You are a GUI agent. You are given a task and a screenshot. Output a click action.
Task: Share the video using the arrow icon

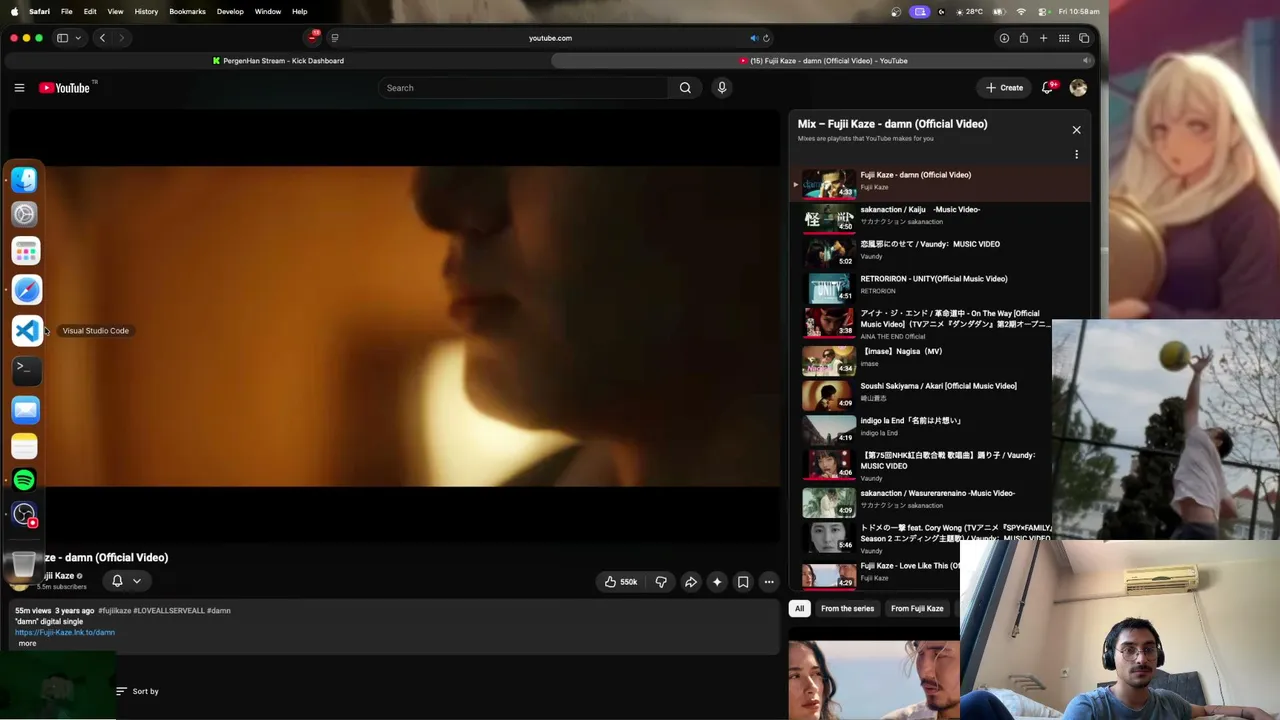[691, 582]
